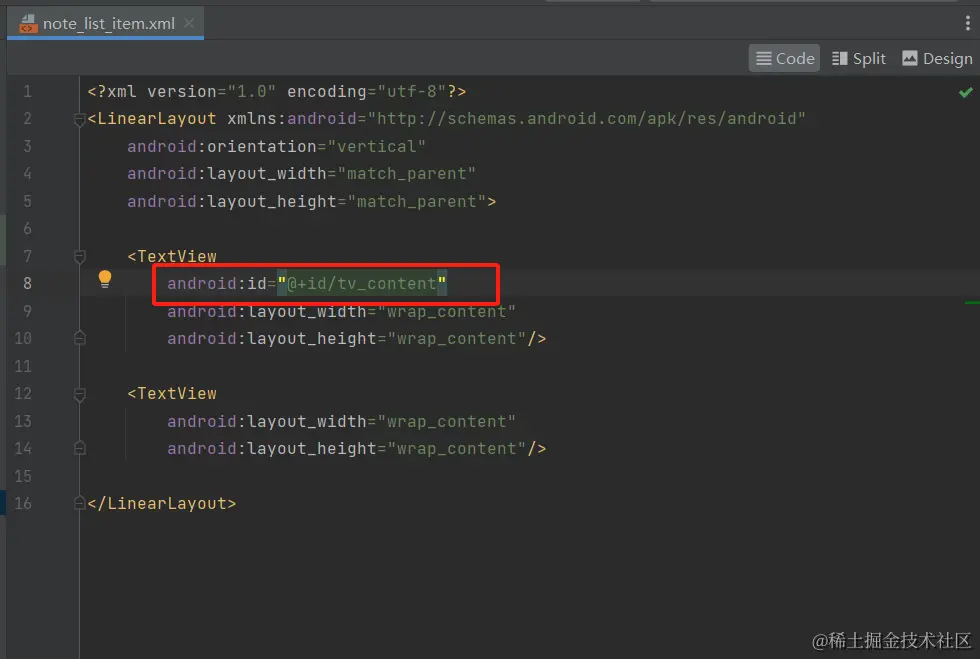Click the yellow lightbulb quick-fix icon

pos(105,279)
